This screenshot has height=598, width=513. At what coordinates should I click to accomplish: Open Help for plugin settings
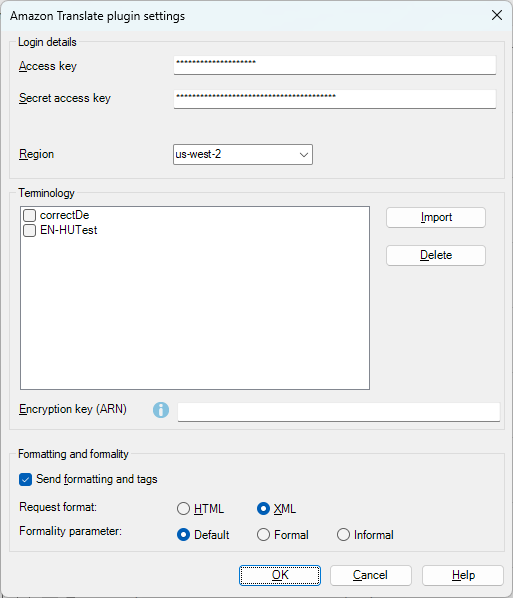tap(463, 575)
